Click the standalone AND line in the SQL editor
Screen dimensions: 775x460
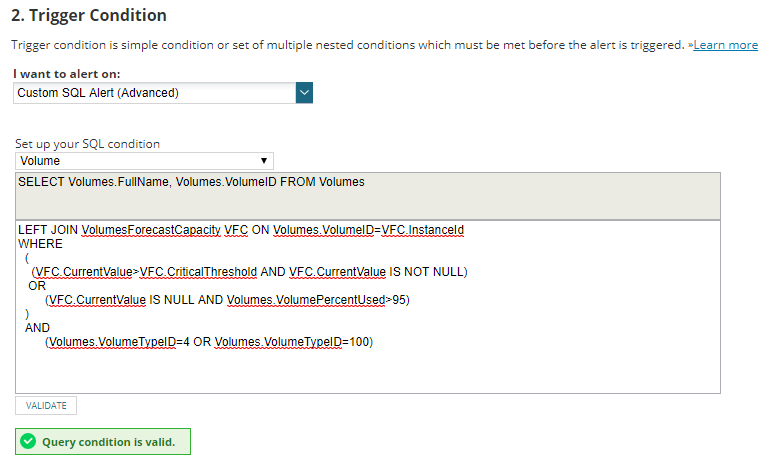click(38, 328)
